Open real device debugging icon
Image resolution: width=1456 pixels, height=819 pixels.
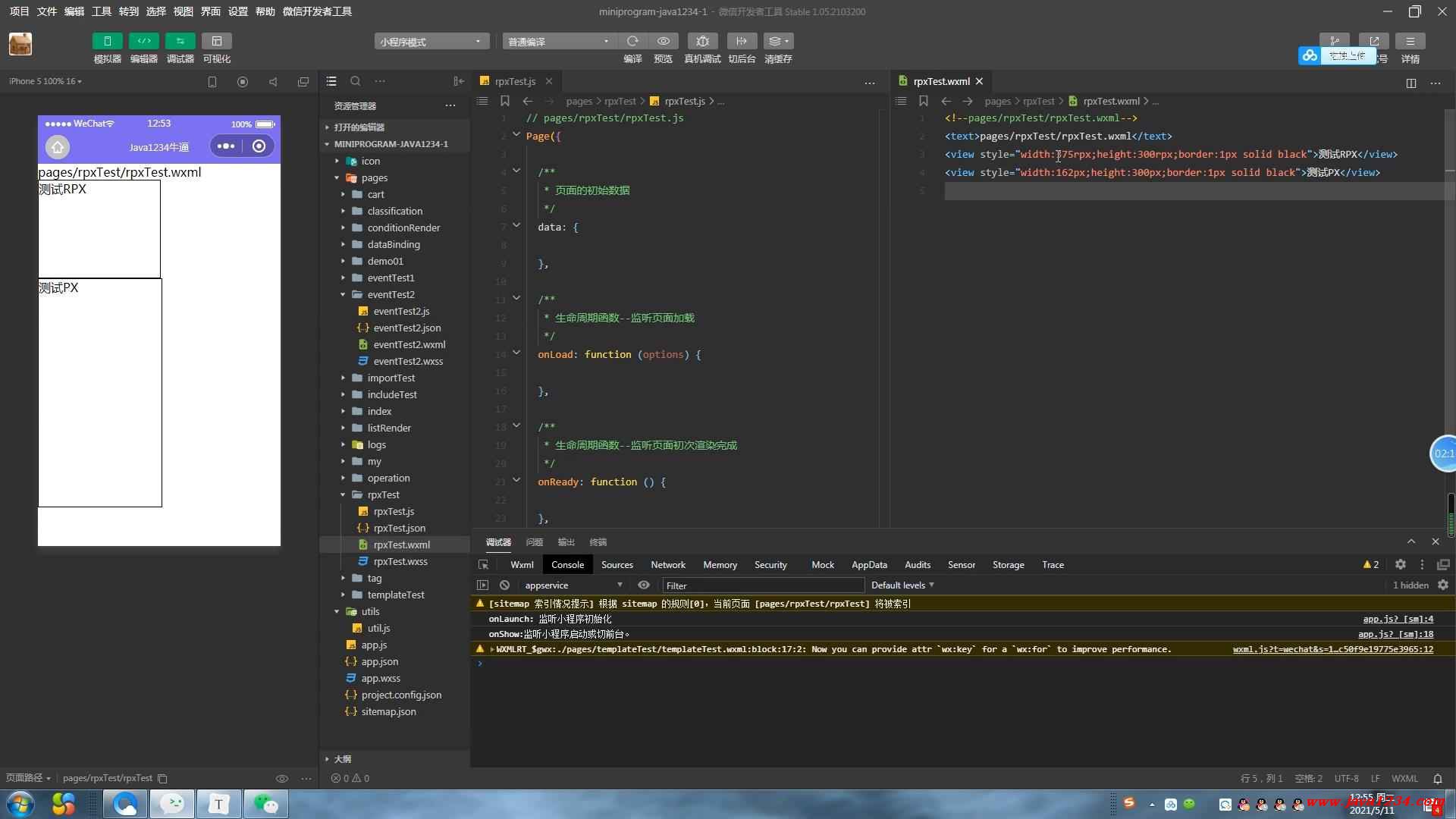click(702, 41)
